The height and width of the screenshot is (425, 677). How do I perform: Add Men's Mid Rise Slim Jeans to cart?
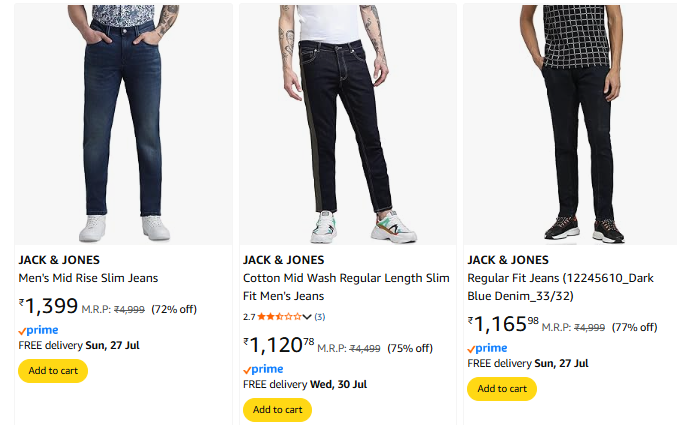pyautogui.click(x=53, y=371)
